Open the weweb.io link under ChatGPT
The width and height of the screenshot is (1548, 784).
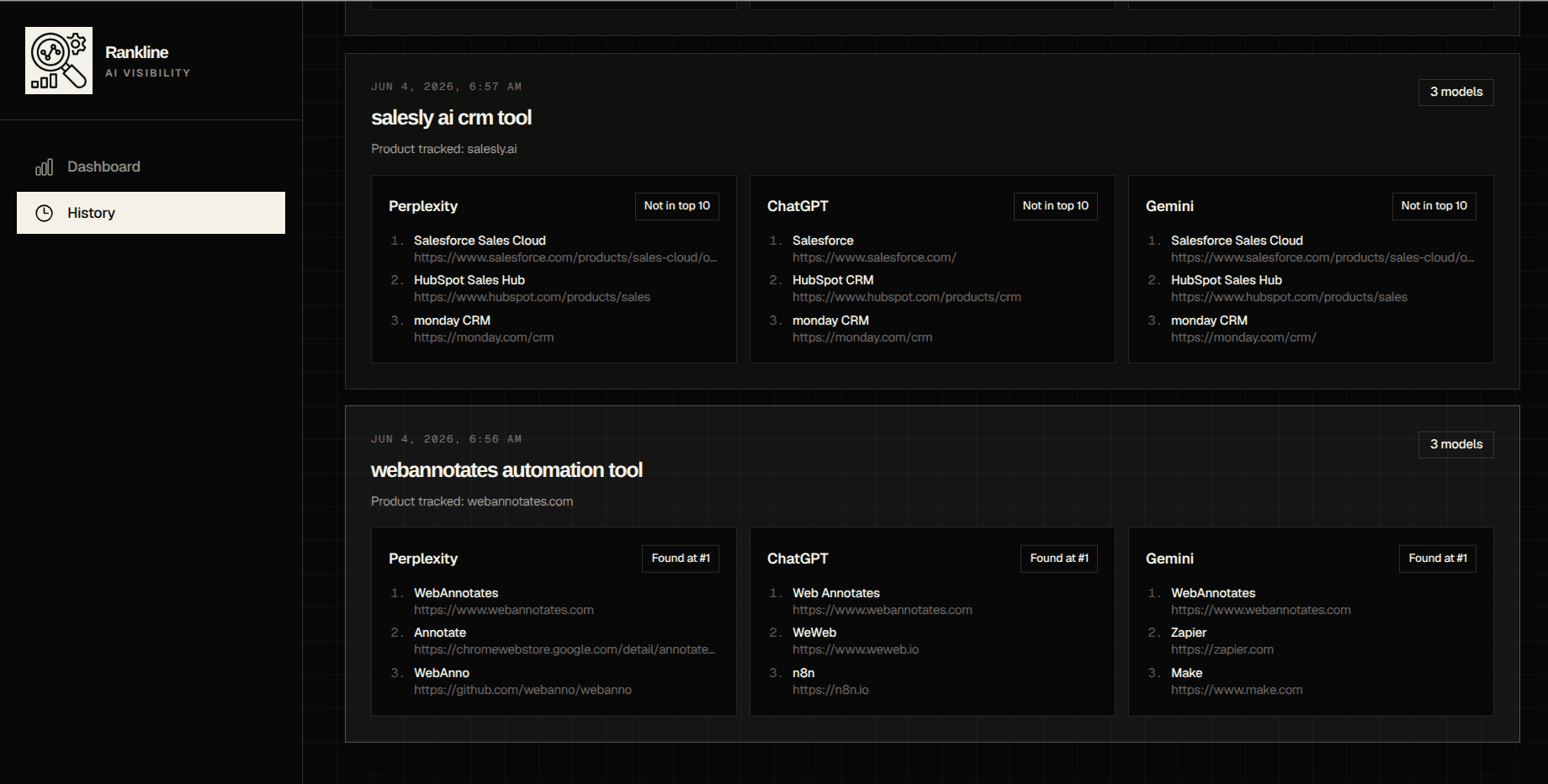pos(856,649)
